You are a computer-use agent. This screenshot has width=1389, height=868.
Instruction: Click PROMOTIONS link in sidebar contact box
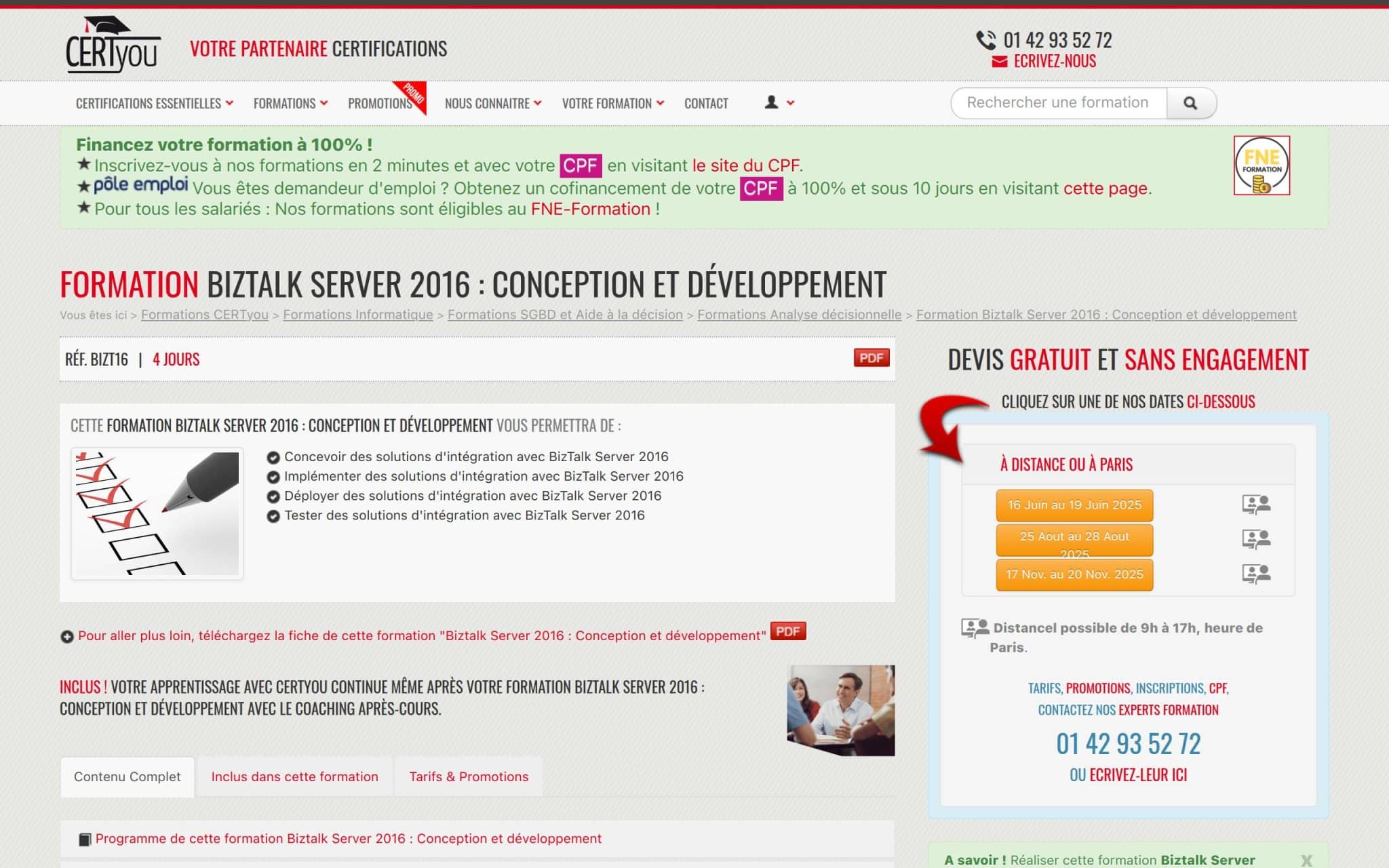point(1098,688)
